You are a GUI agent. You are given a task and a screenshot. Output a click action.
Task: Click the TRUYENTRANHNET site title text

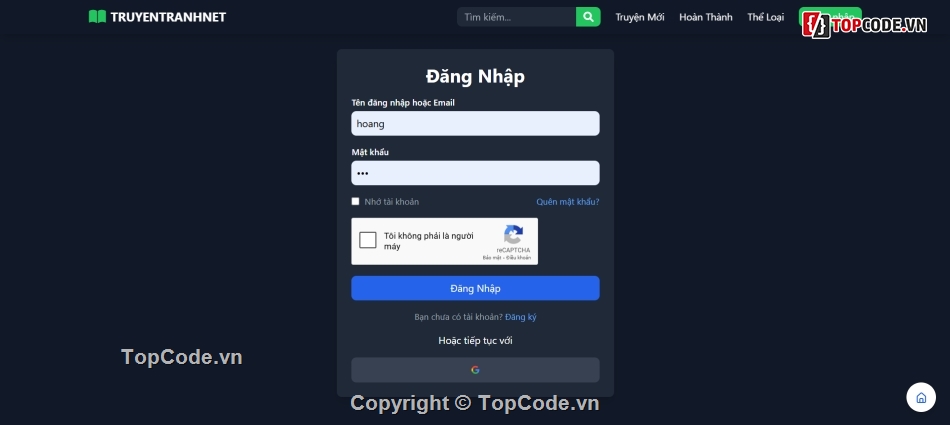click(168, 17)
